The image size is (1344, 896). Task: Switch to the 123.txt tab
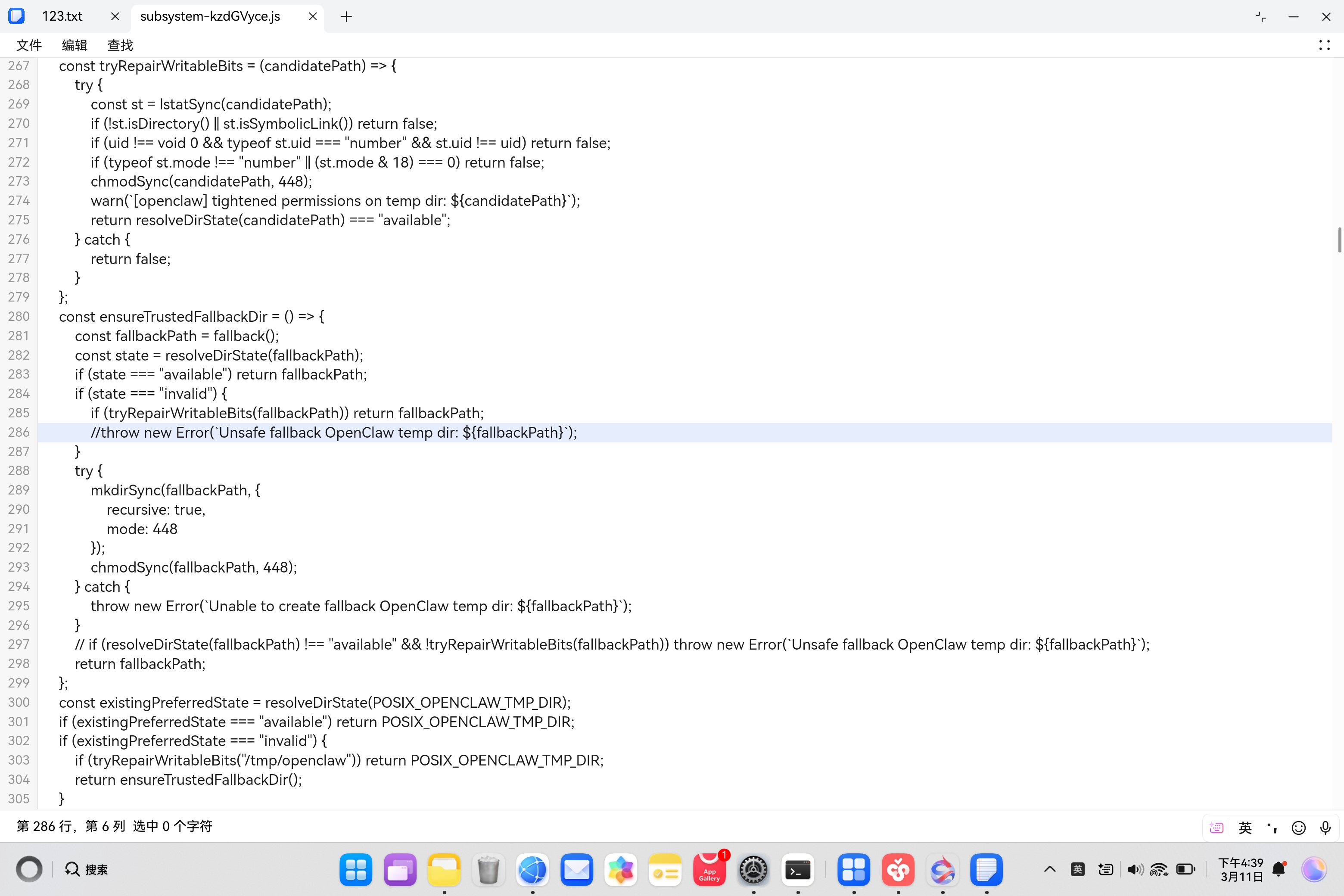pyautogui.click(x=62, y=16)
